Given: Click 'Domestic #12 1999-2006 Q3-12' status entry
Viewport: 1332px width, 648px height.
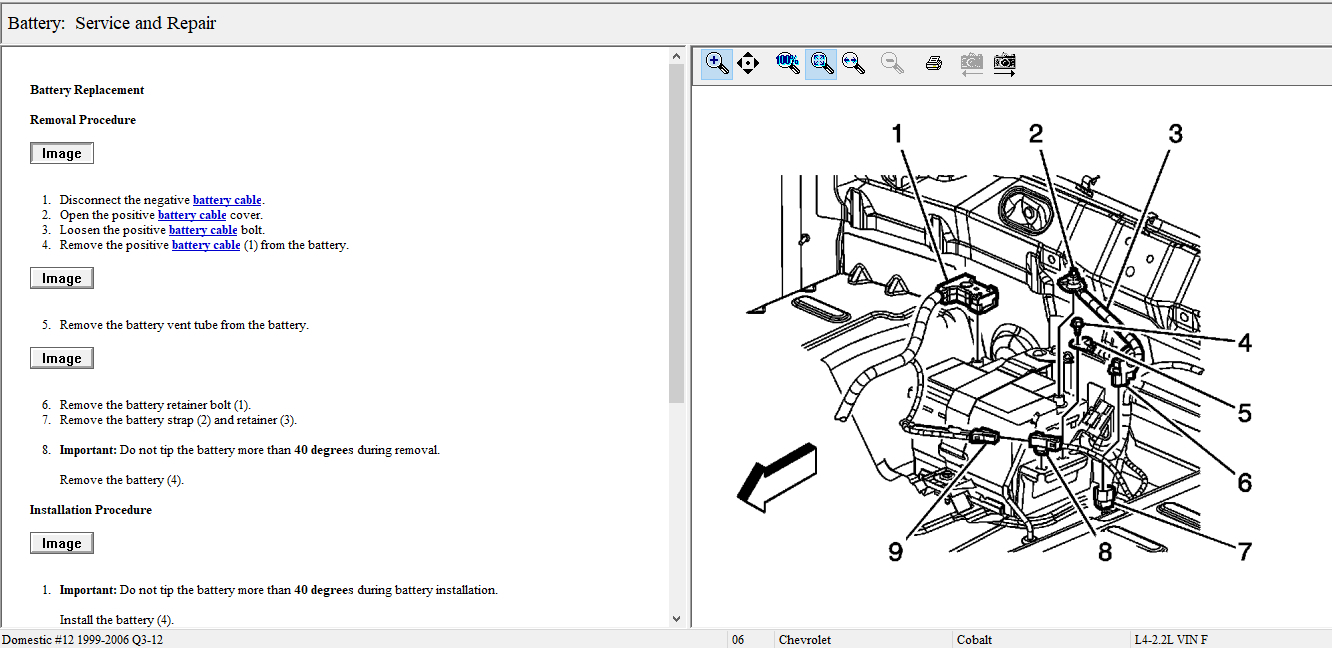Looking at the screenshot, I should 82,639.
